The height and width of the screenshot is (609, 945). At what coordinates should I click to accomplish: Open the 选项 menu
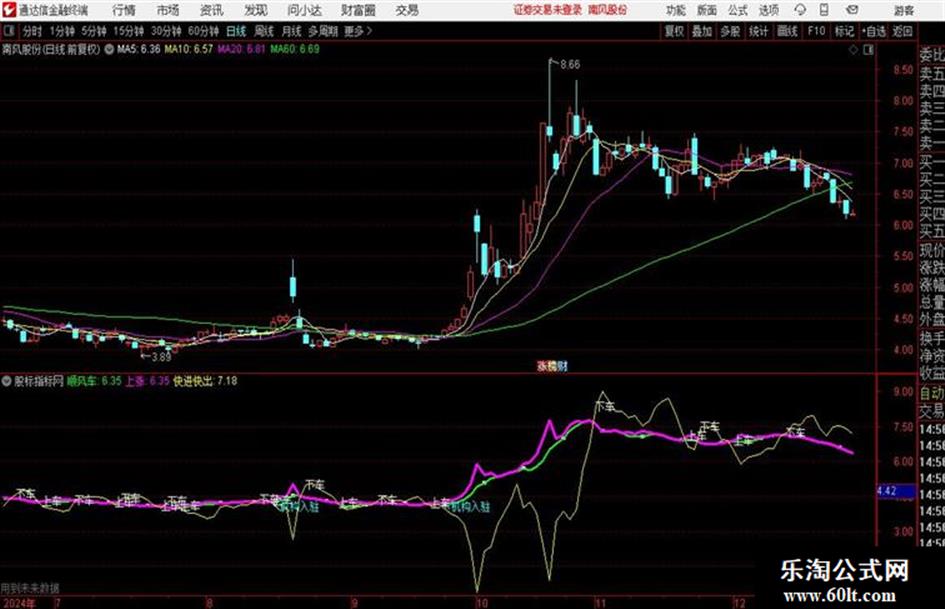[768, 10]
